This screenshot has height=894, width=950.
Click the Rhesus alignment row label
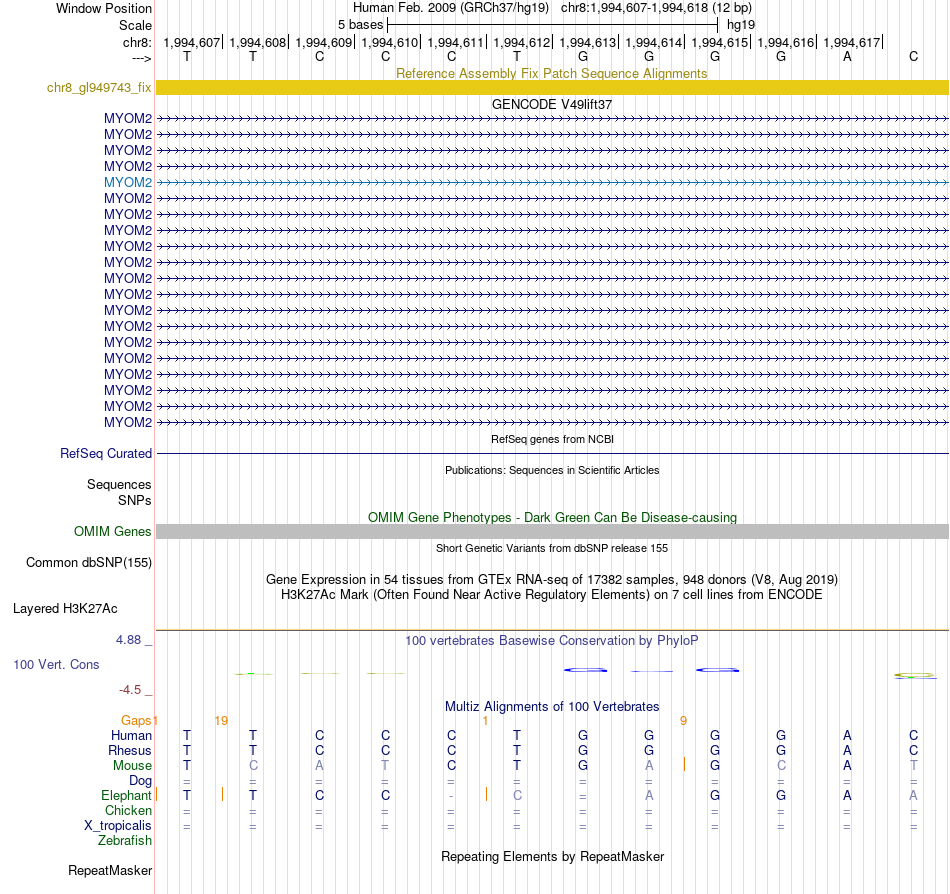(130, 750)
